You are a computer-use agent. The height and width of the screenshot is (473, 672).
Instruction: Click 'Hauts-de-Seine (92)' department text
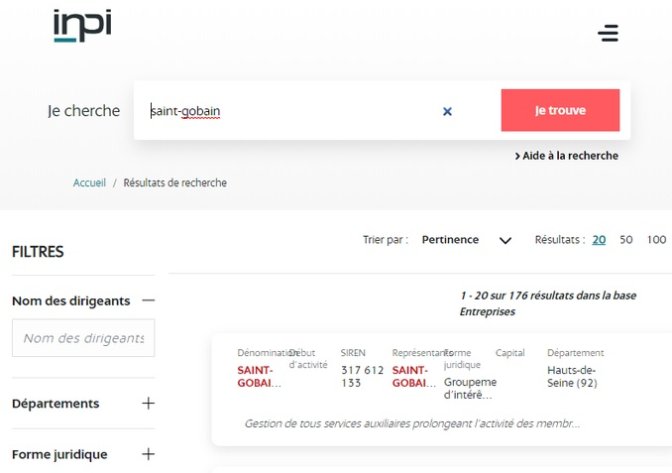[x=572, y=376]
